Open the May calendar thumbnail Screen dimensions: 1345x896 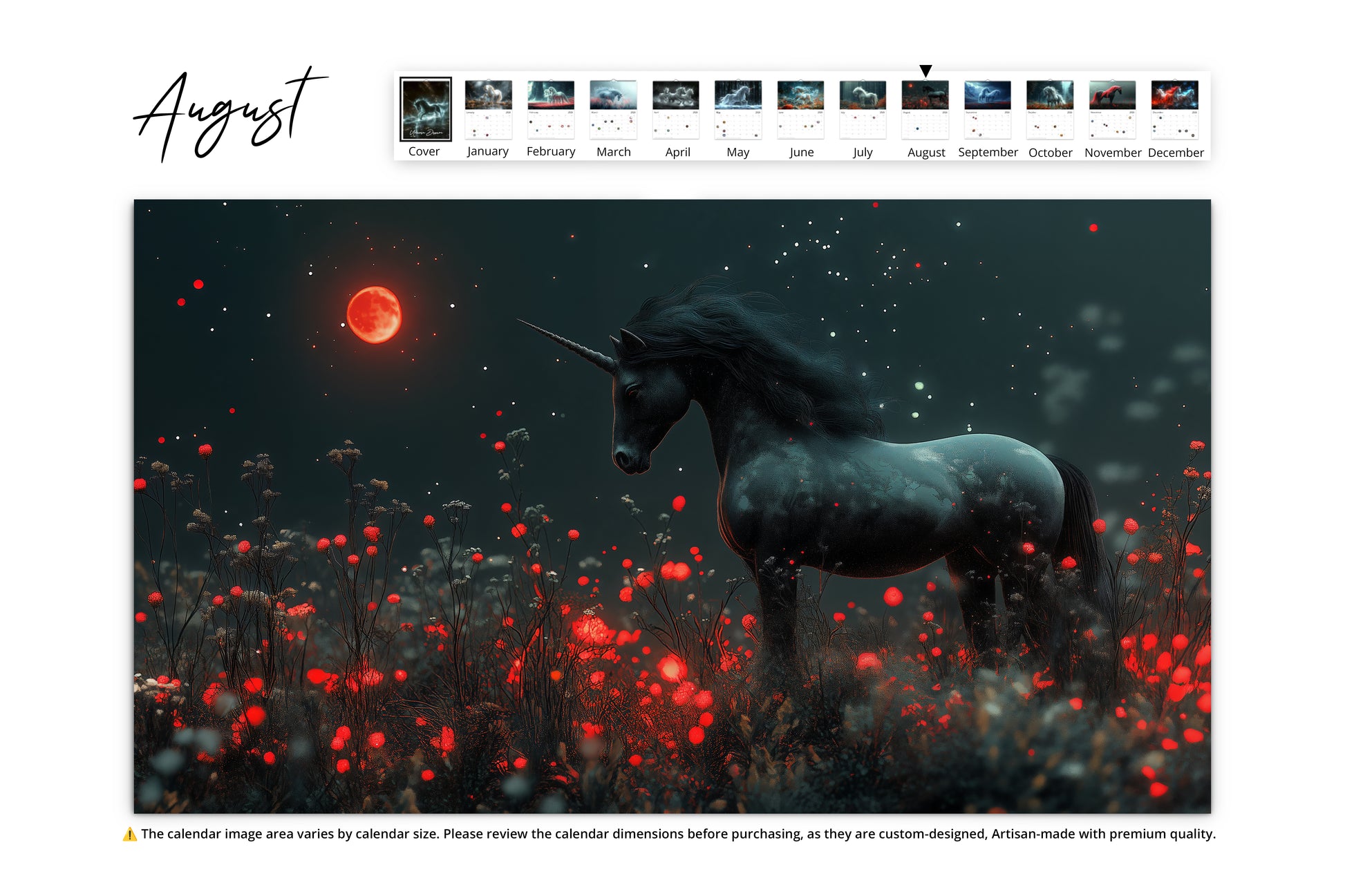(738, 109)
